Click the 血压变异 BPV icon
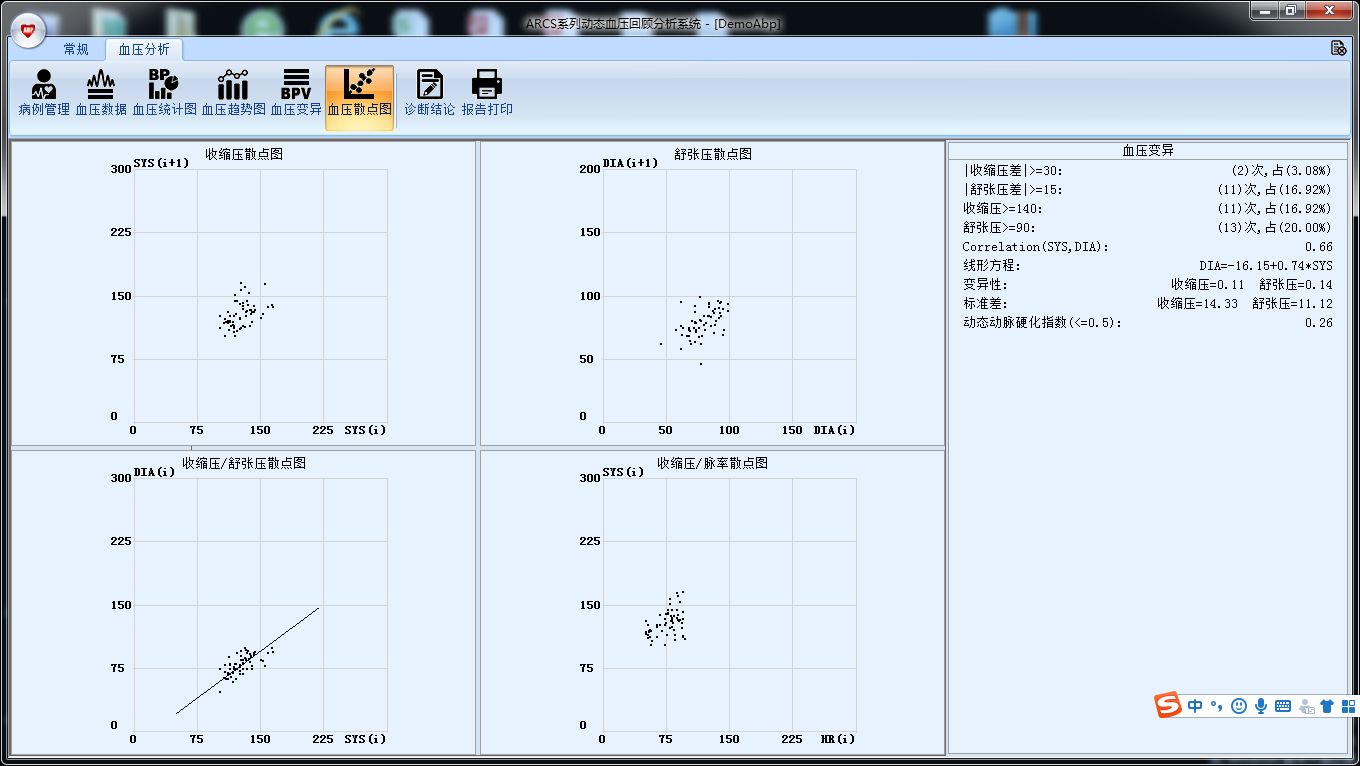 tap(296, 93)
